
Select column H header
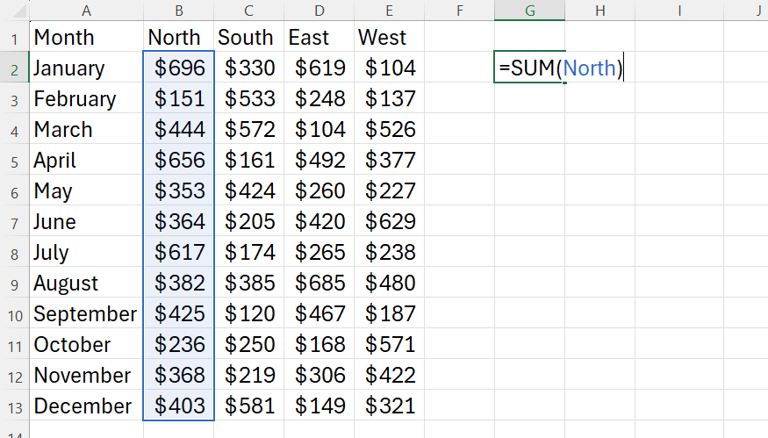(x=600, y=10)
